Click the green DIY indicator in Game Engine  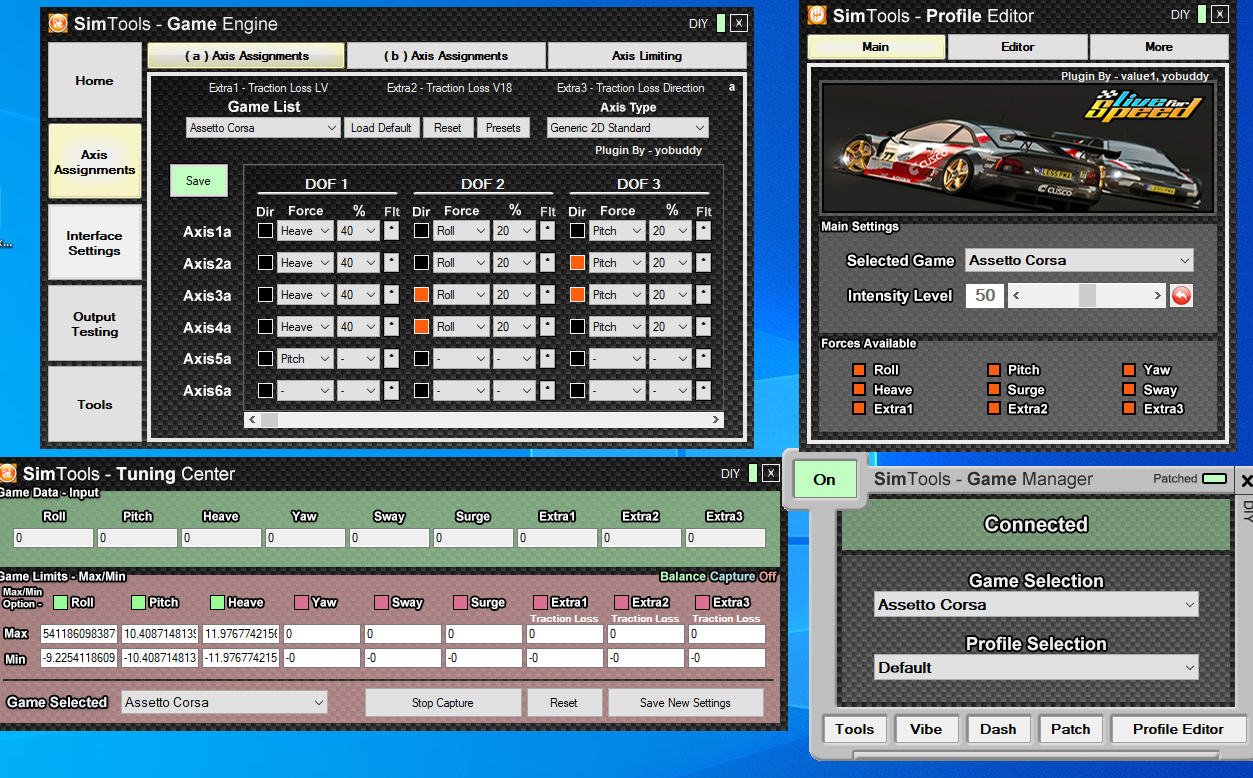[721, 24]
